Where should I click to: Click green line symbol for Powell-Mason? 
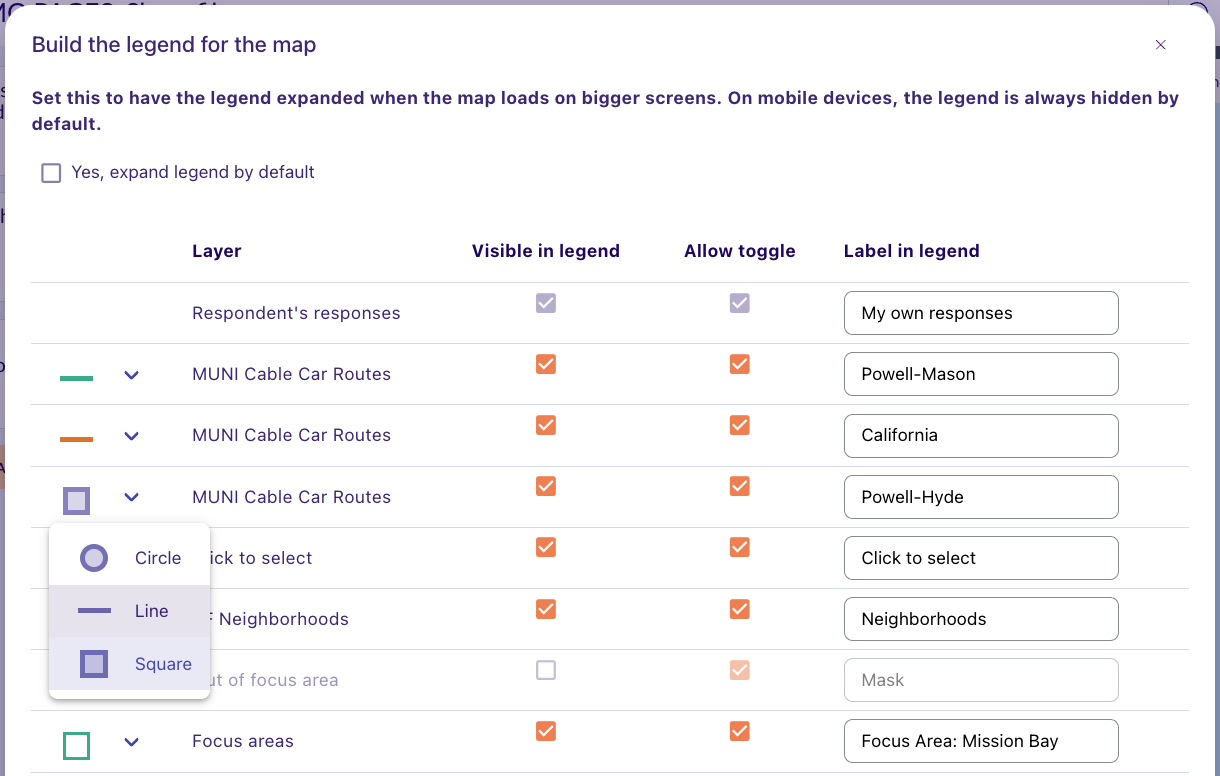click(x=76, y=378)
